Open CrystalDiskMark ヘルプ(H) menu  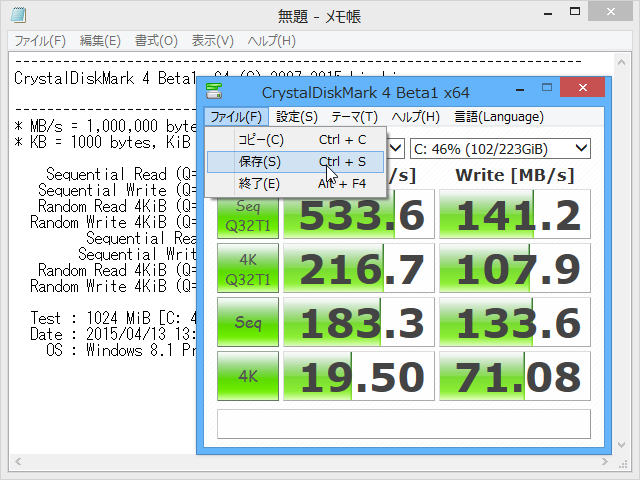(x=416, y=117)
